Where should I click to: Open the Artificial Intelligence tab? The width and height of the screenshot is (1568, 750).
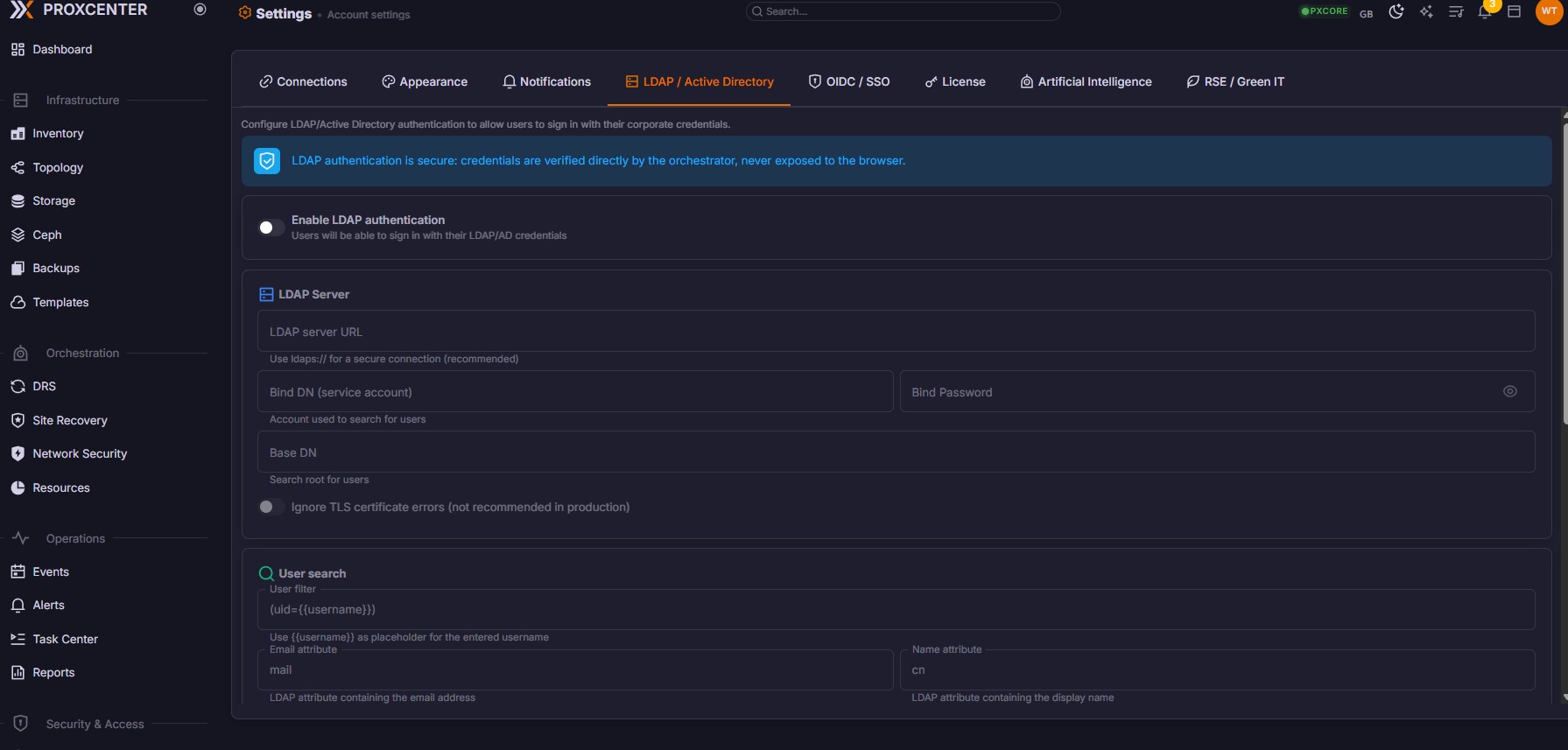[x=1086, y=81]
